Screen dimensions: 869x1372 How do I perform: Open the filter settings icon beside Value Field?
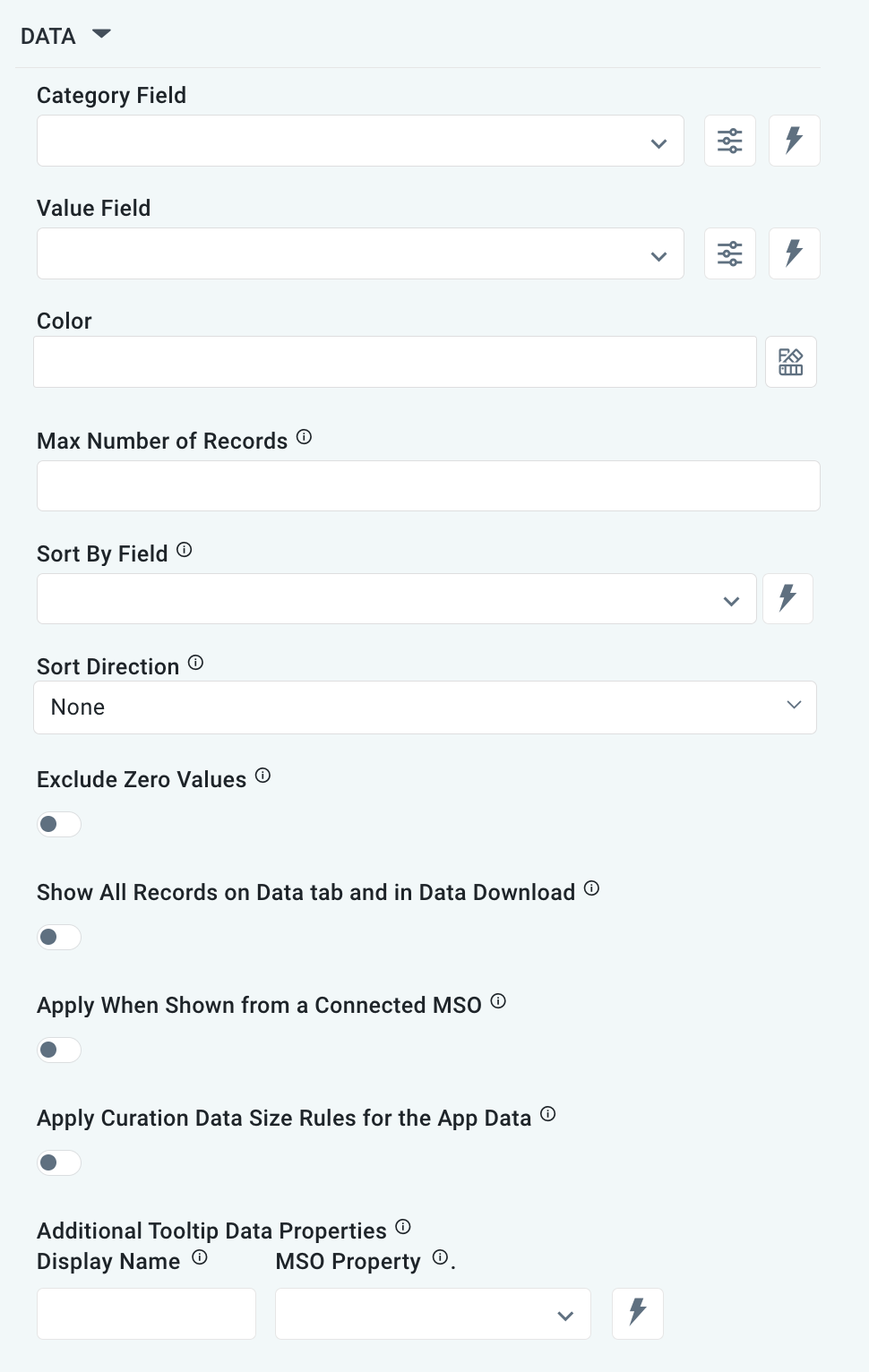click(729, 253)
